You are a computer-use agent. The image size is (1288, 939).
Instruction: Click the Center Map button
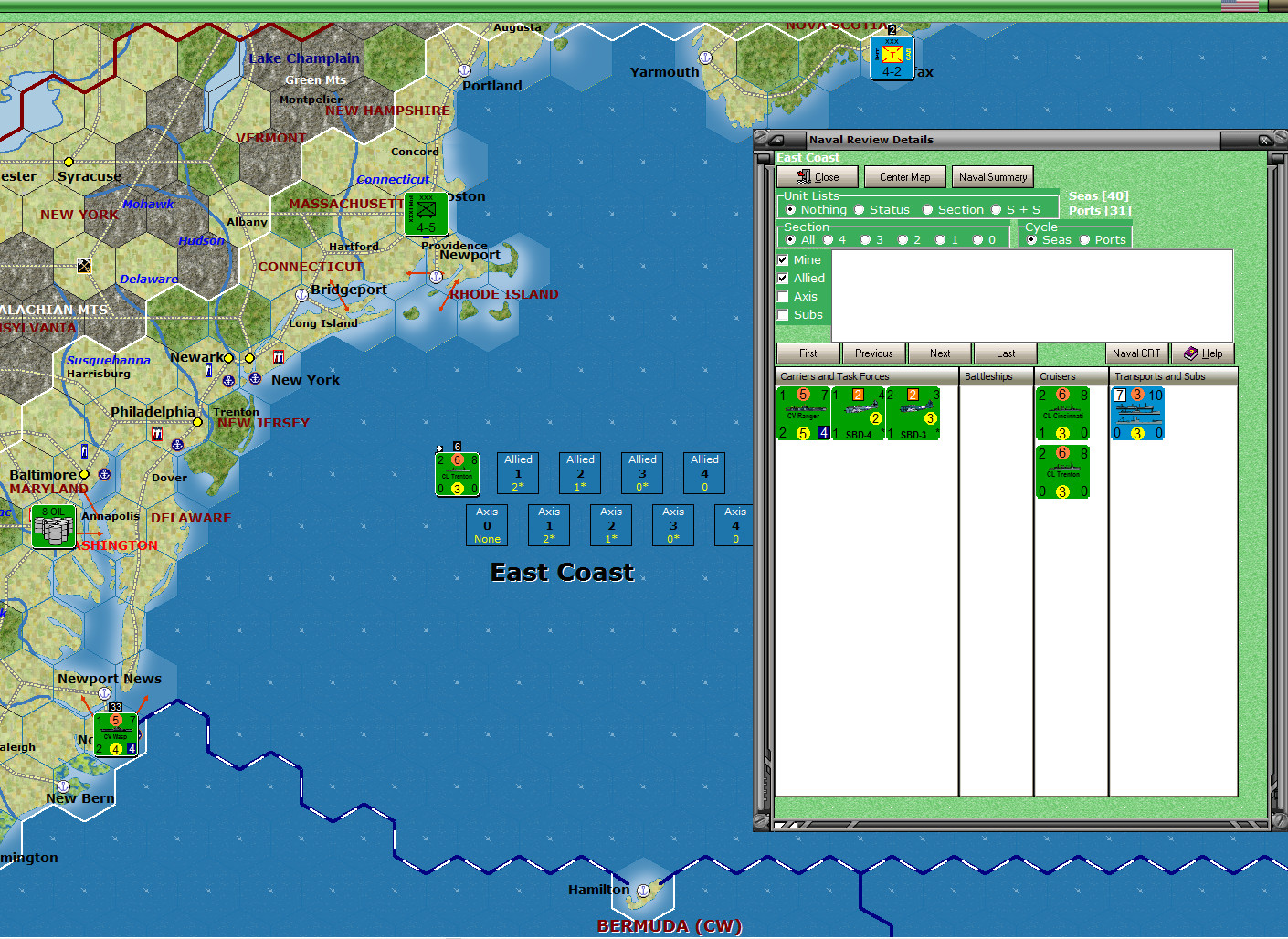click(904, 177)
